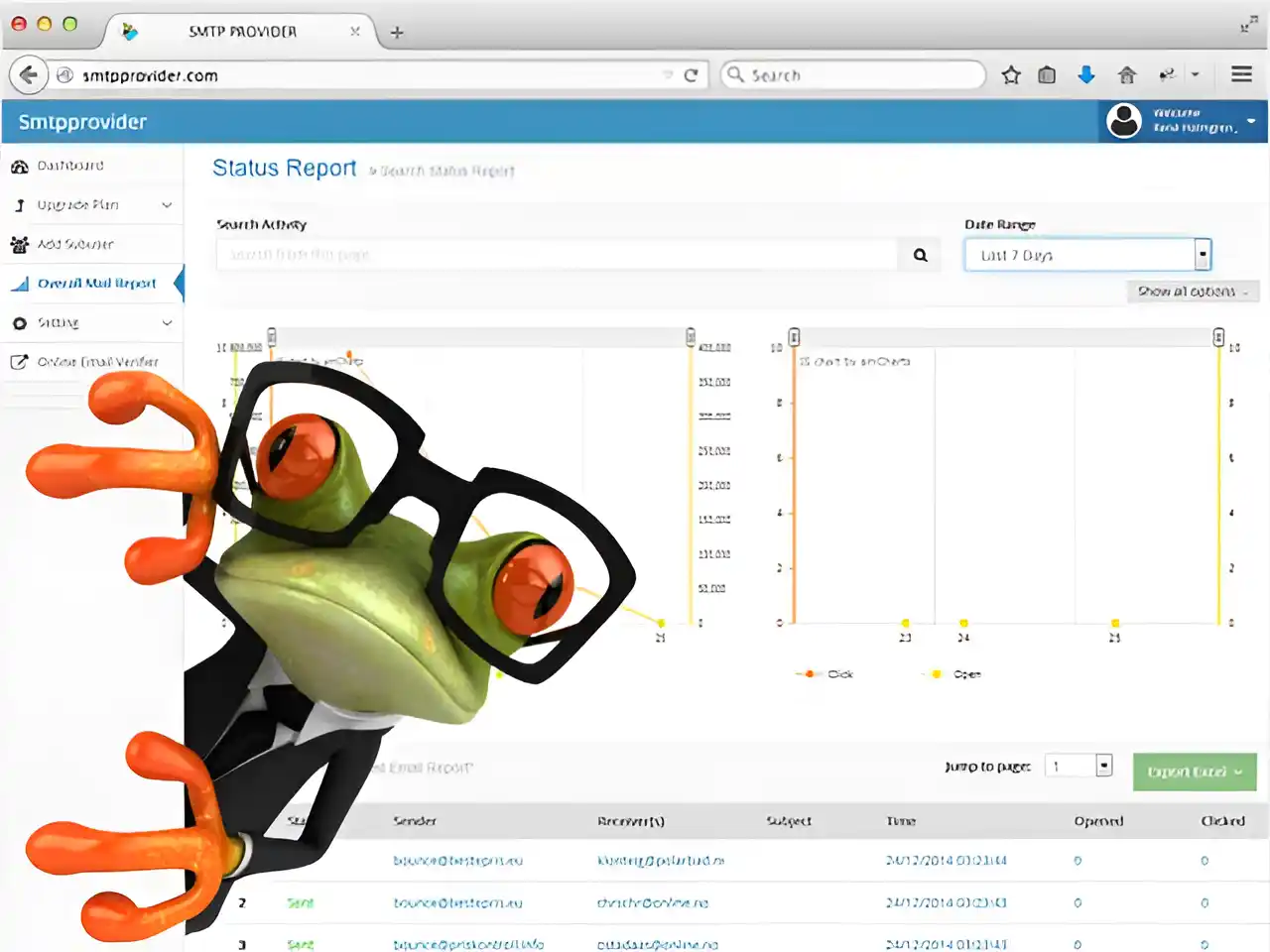Image resolution: width=1270 pixels, height=952 pixels.
Task: Open Upgrade Plan in the sidebar
Action: (x=78, y=205)
